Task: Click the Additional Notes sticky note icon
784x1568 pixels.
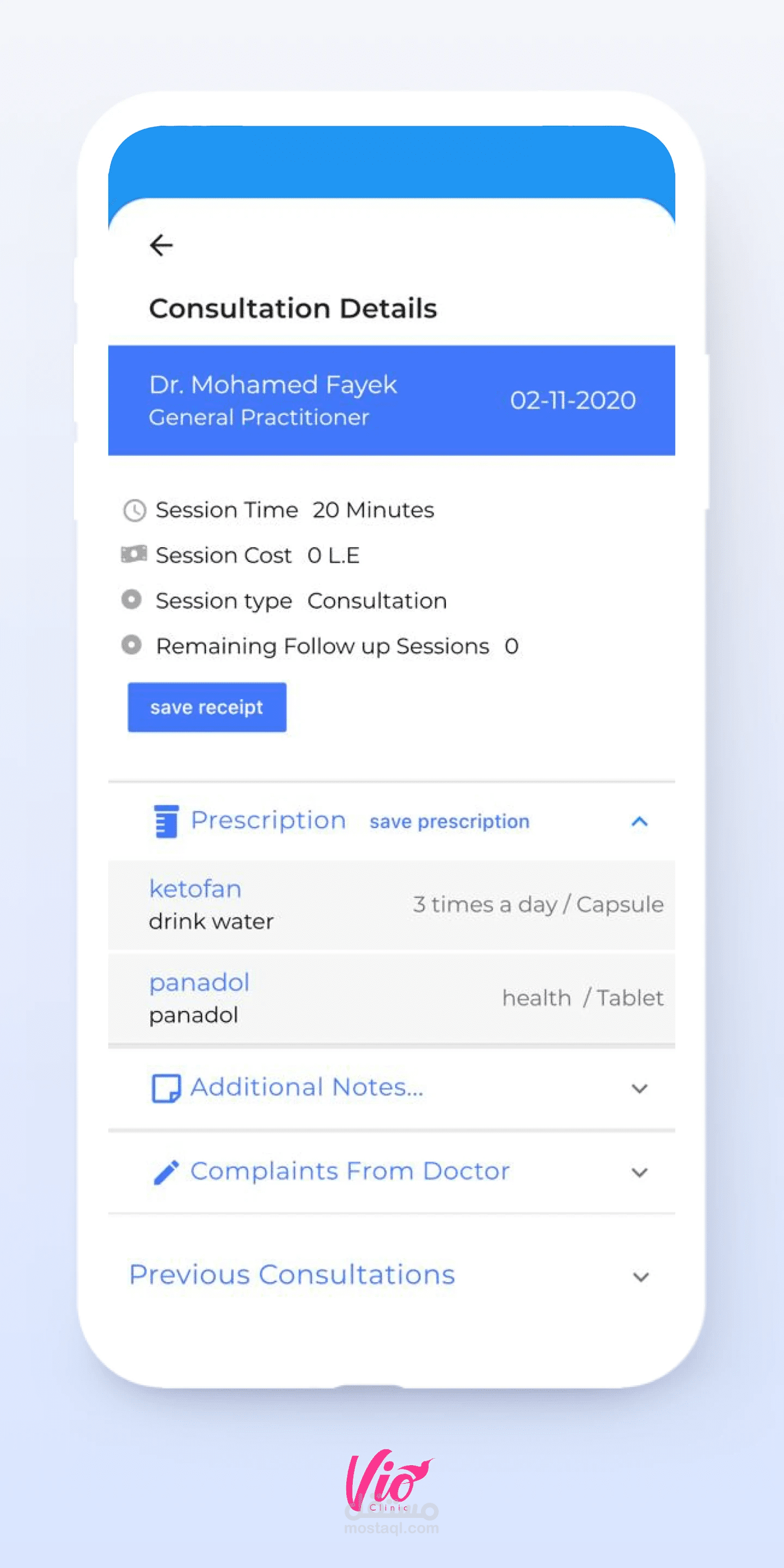Action: [x=166, y=1088]
